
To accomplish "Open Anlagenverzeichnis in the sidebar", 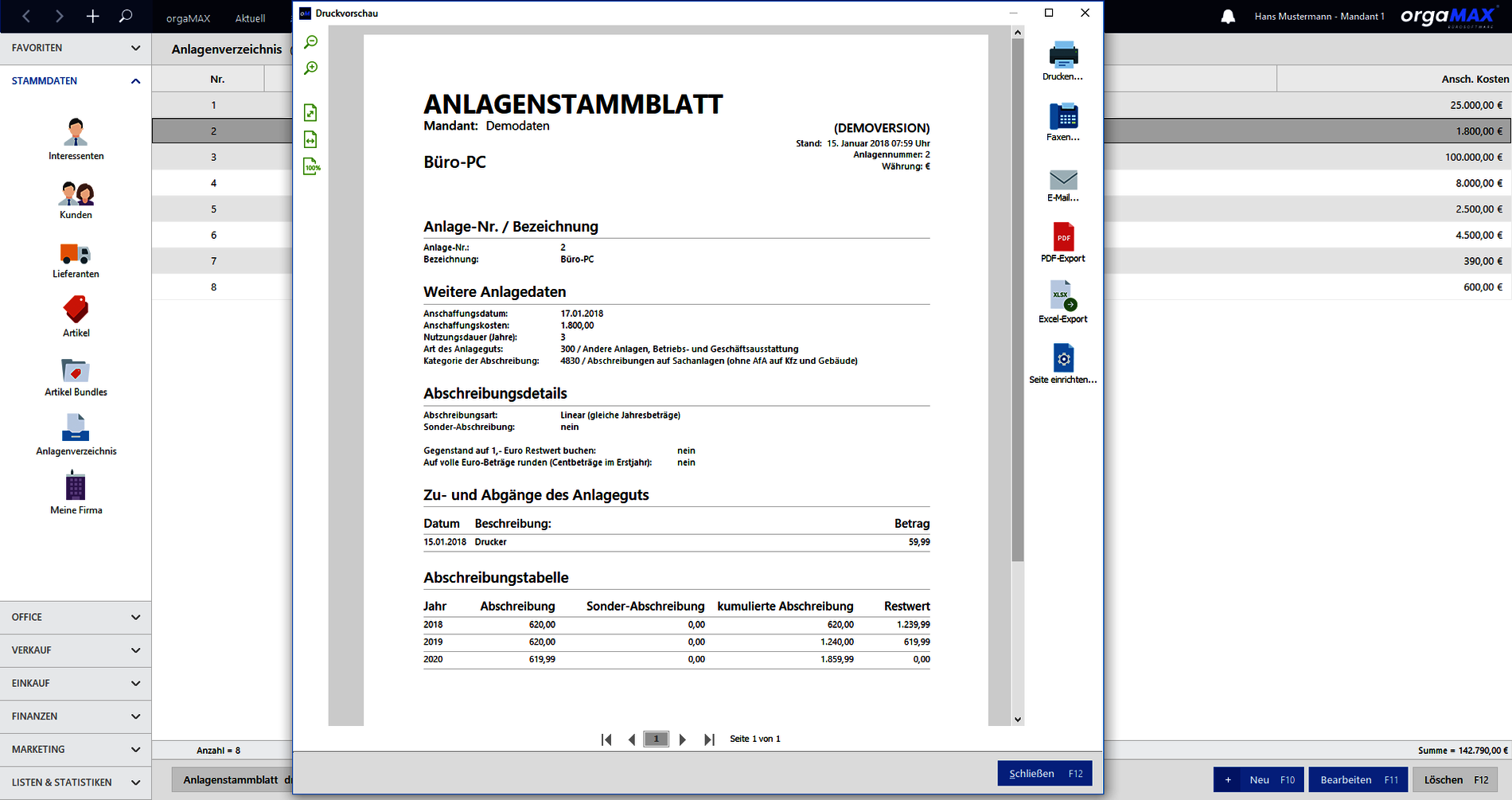I will 76,435.
